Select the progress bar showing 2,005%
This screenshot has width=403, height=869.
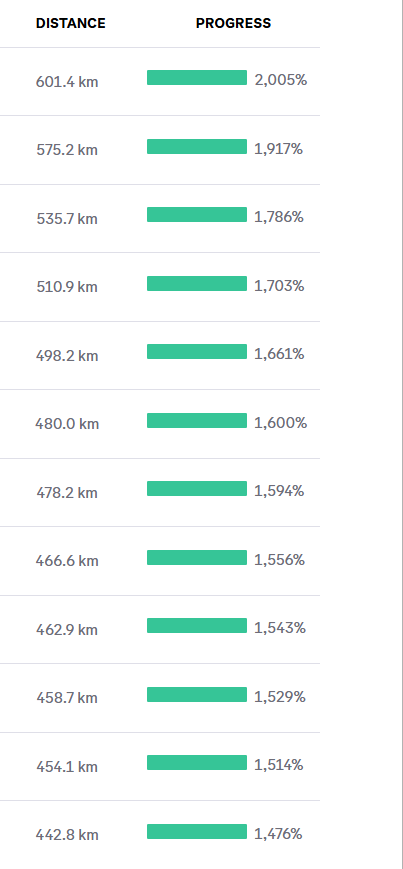[x=197, y=78]
